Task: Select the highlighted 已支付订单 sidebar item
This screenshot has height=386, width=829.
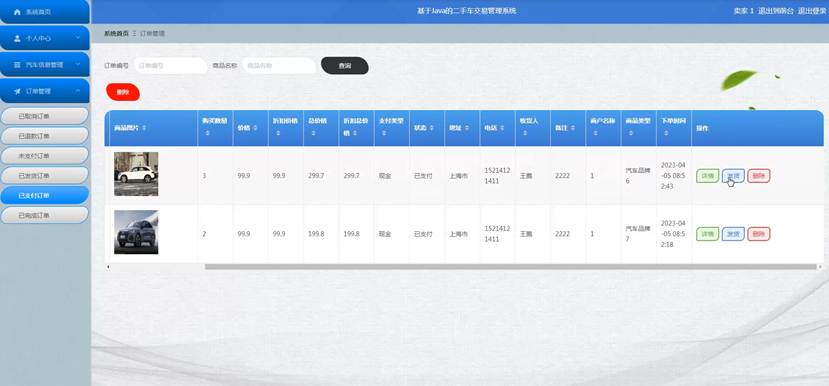Action: [x=44, y=195]
